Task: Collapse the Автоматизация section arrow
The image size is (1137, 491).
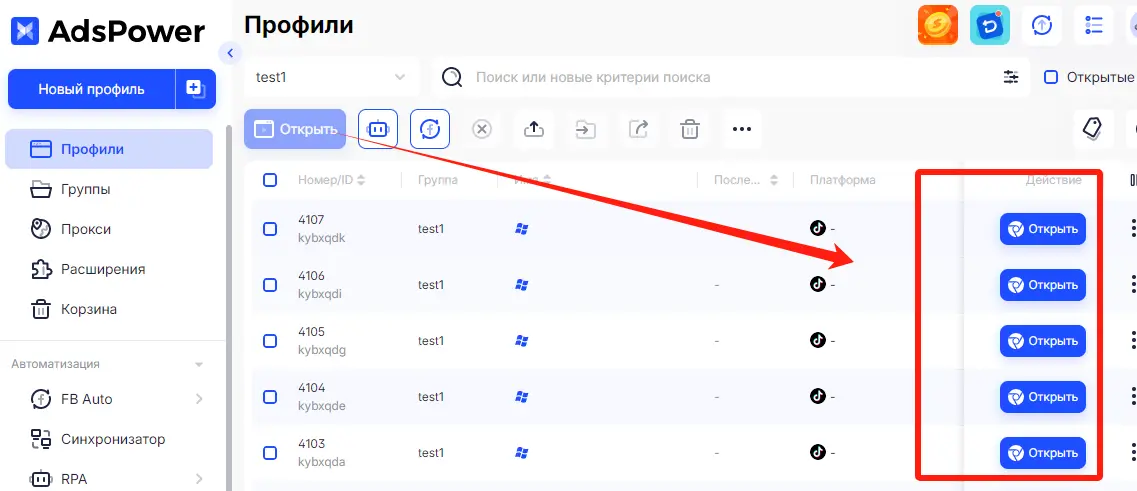Action: tap(199, 364)
